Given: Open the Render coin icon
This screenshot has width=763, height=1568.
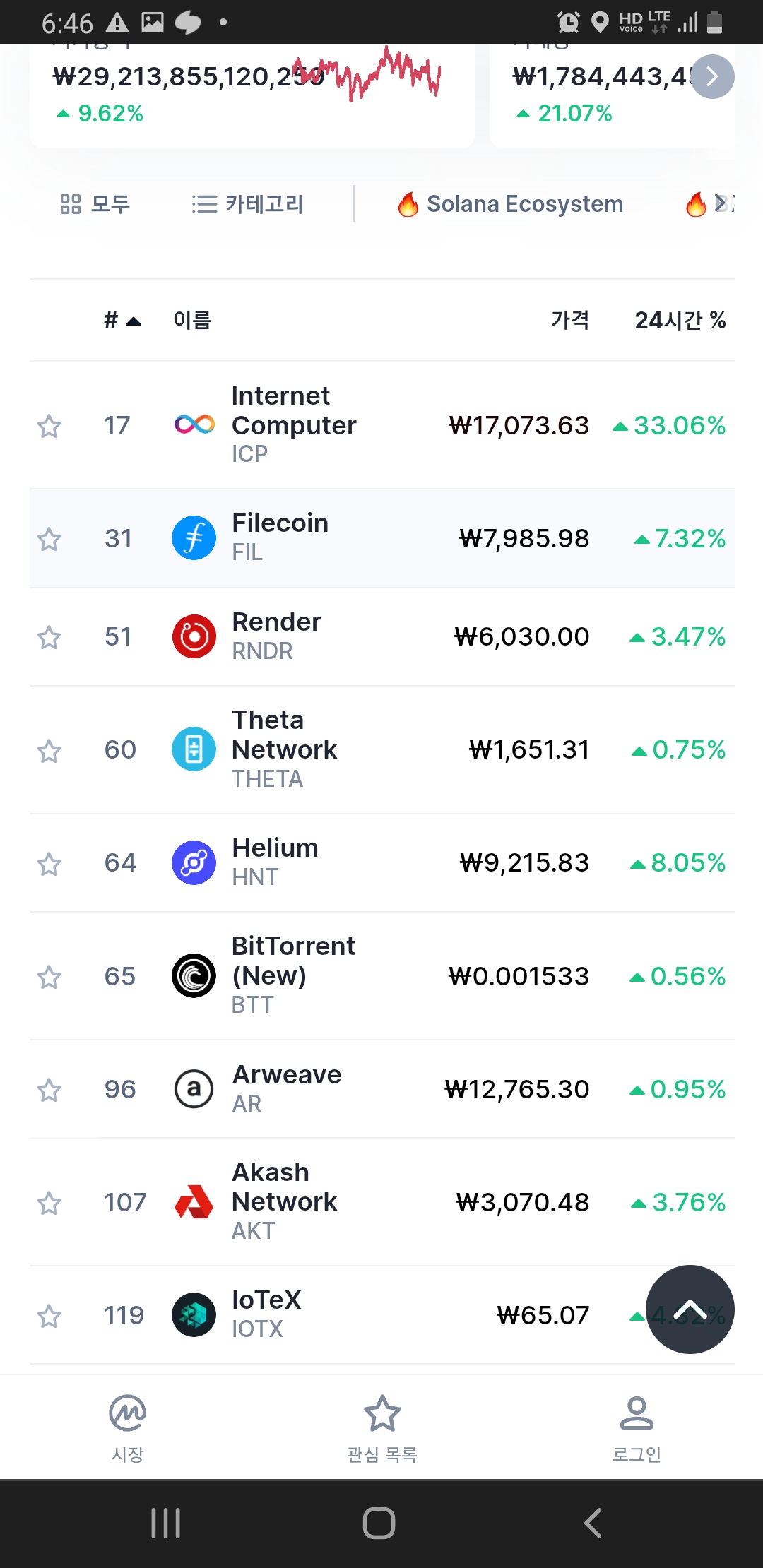Looking at the screenshot, I should tap(194, 636).
